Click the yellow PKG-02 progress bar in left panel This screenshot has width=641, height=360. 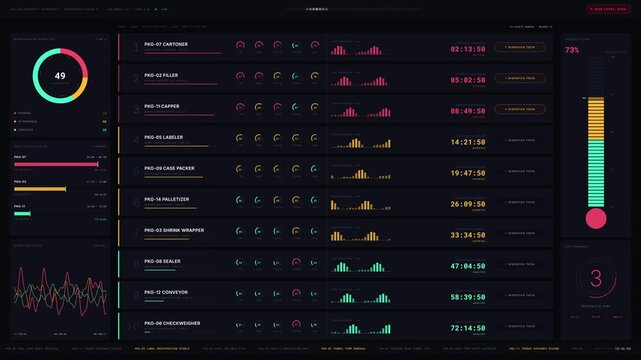click(x=40, y=189)
